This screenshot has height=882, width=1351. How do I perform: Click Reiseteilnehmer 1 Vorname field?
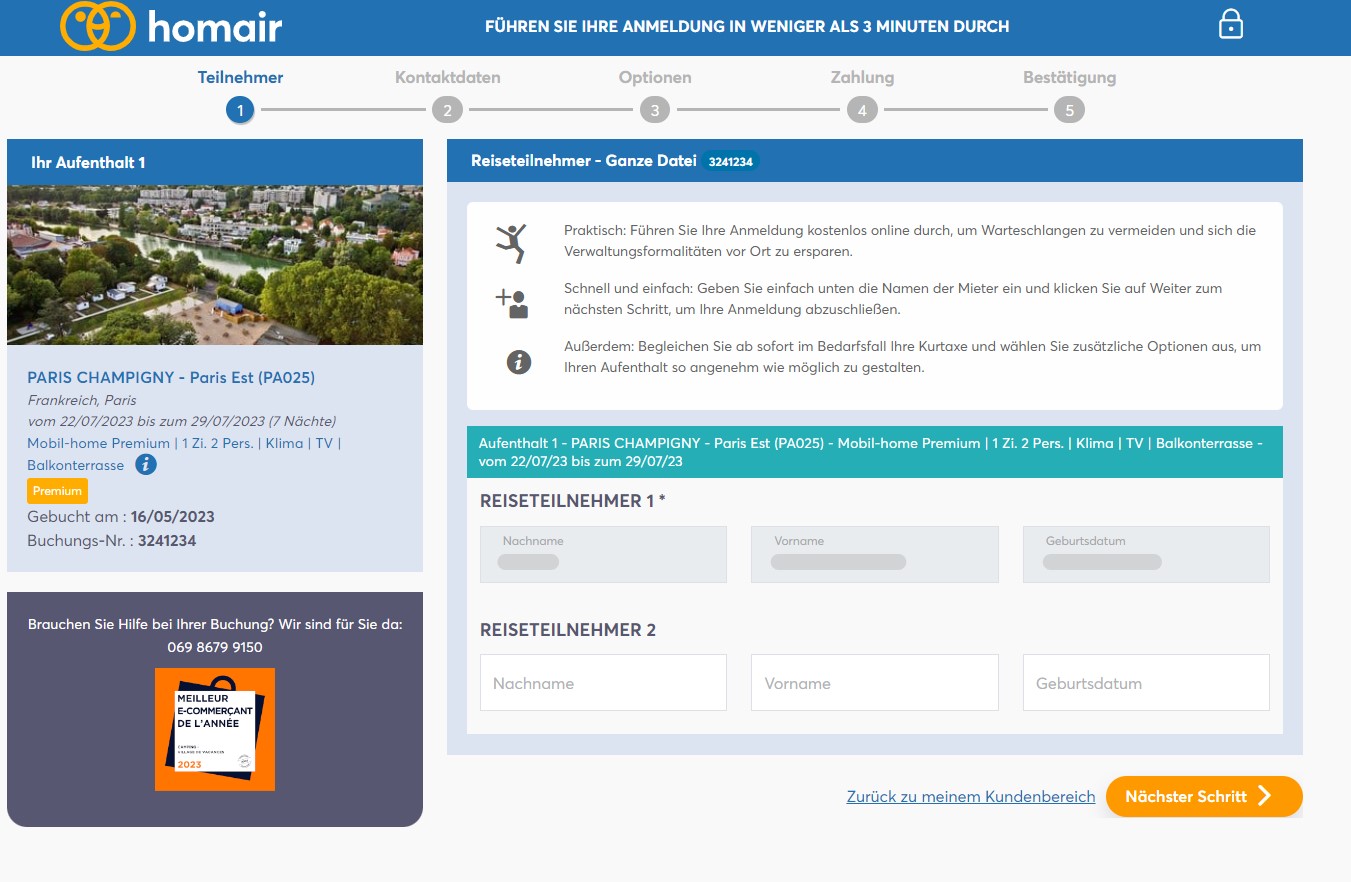tap(875, 554)
